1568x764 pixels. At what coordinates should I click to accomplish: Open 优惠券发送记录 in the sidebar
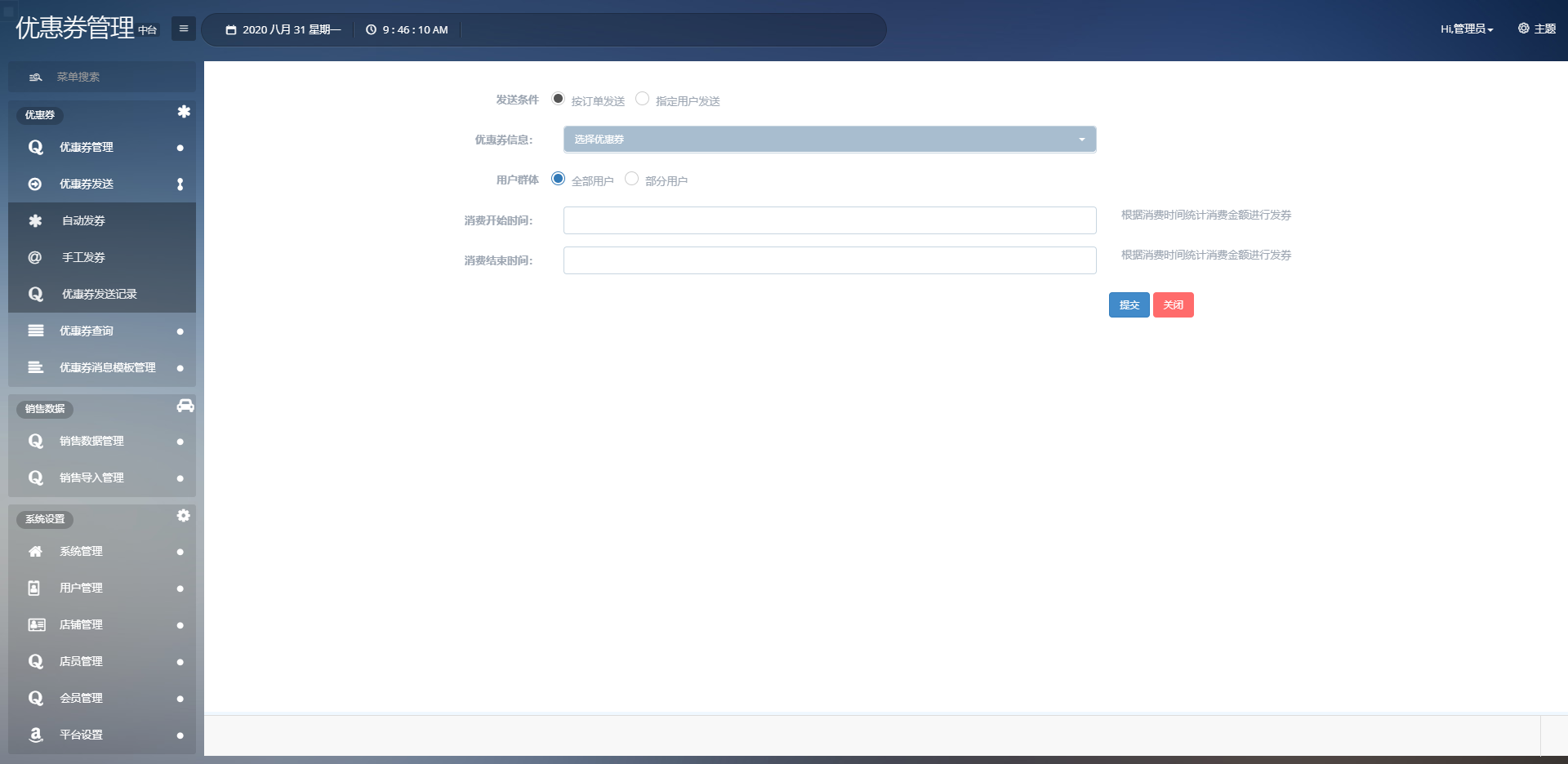click(x=99, y=295)
